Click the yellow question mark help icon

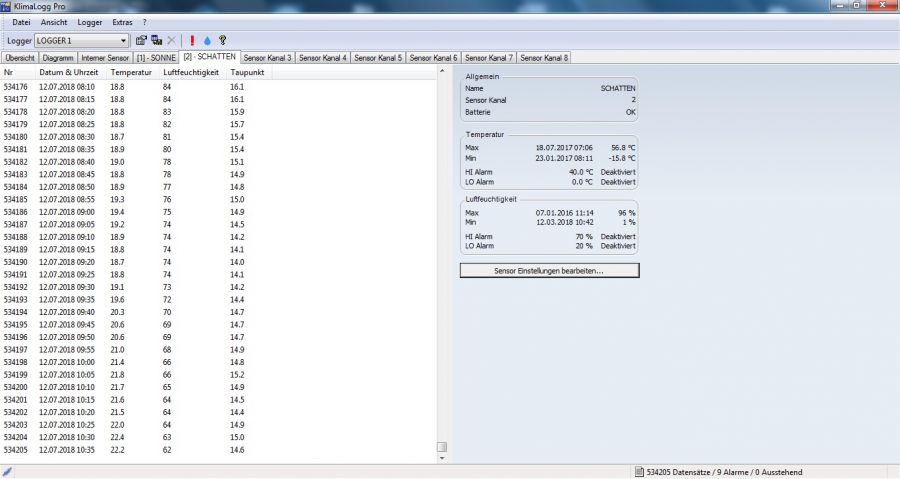(222, 41)
